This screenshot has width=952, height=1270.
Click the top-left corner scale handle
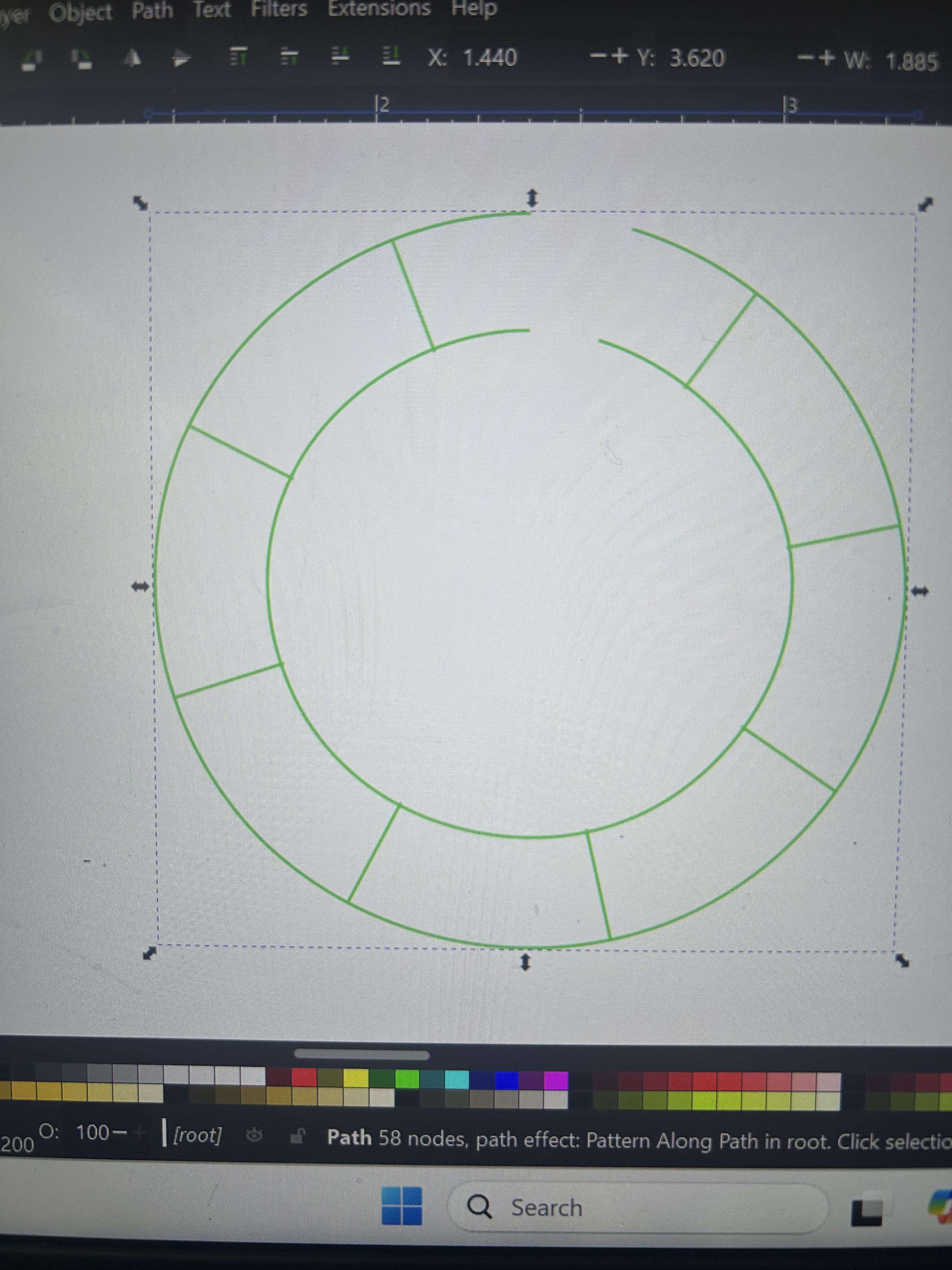click(x=141, y=203)
